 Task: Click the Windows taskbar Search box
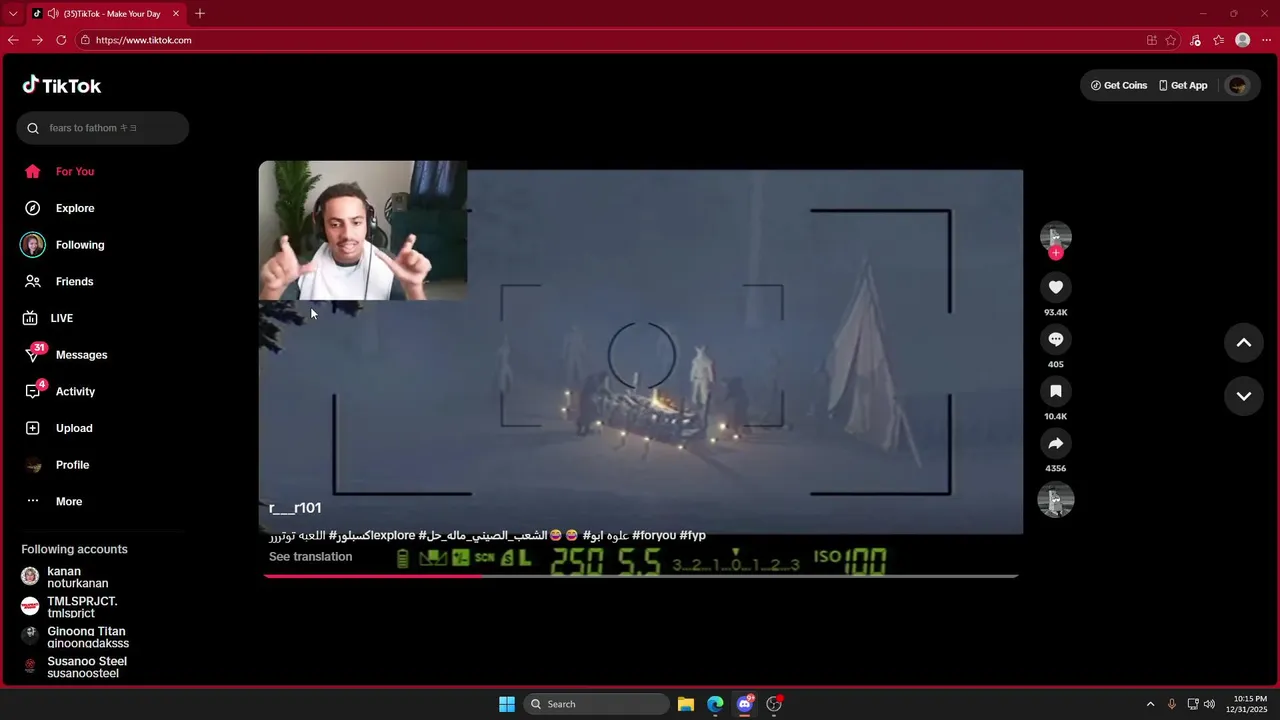[597, 704]
